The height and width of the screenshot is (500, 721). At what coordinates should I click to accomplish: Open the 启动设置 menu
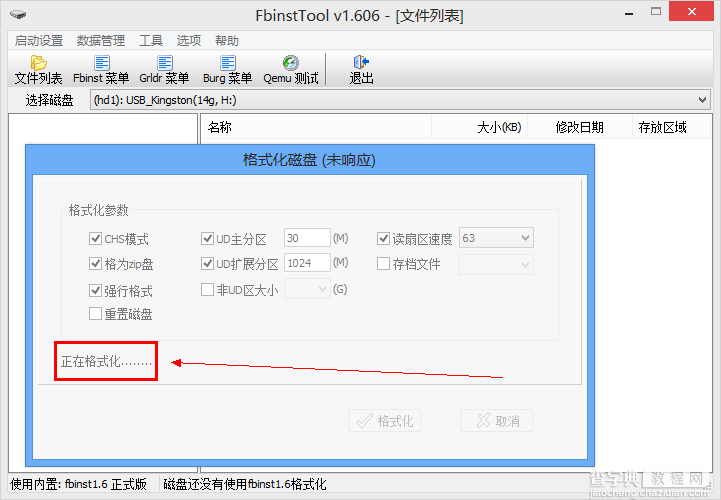(39, 40)
